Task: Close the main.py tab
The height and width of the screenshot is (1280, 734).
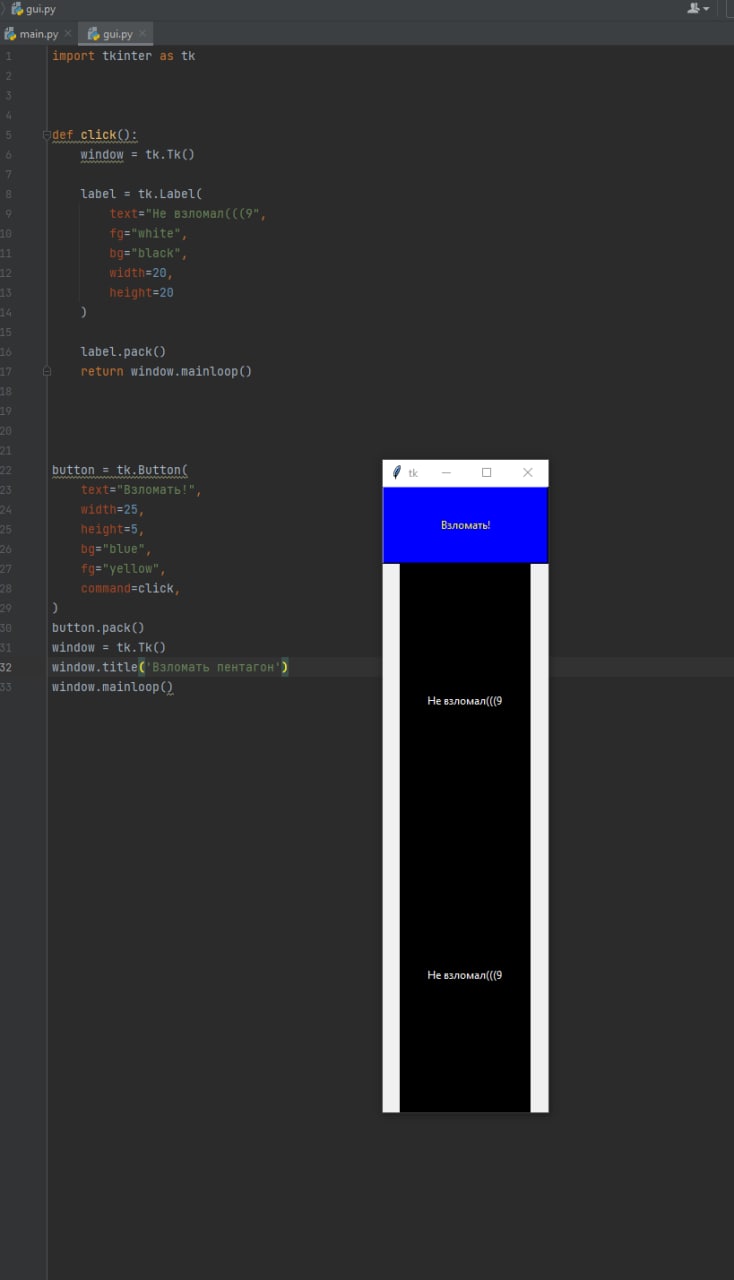Action: (69, 34)
